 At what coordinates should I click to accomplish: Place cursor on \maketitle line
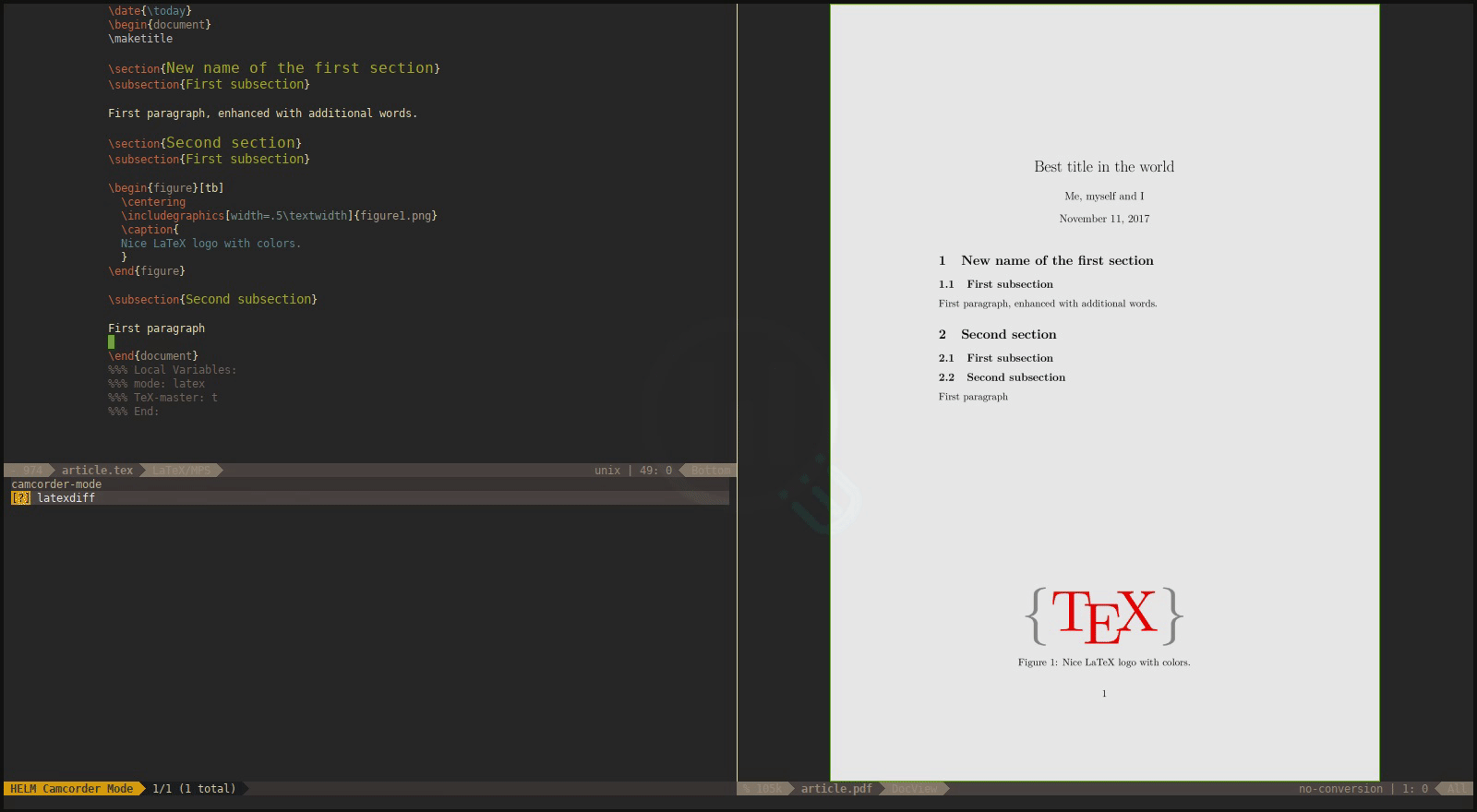click(140, 39)
